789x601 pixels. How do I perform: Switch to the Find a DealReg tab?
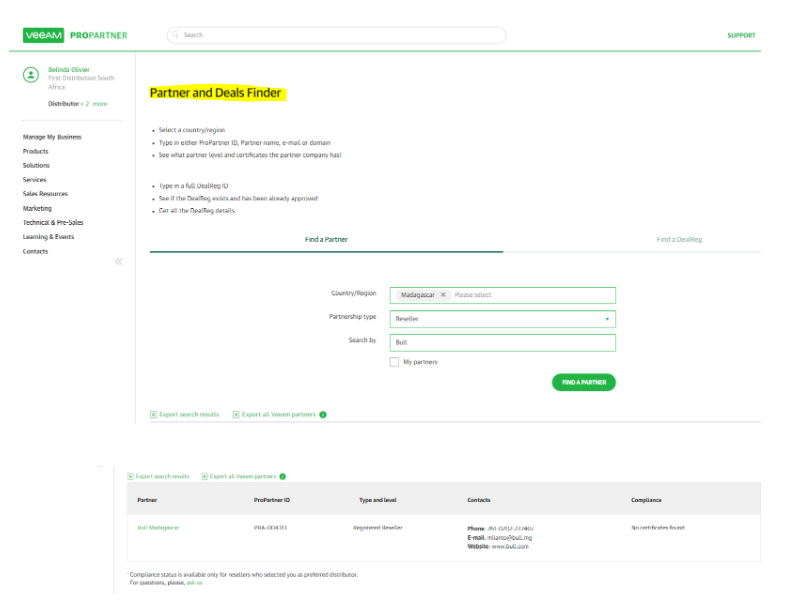pyautogui.click(x=679, y=240)
